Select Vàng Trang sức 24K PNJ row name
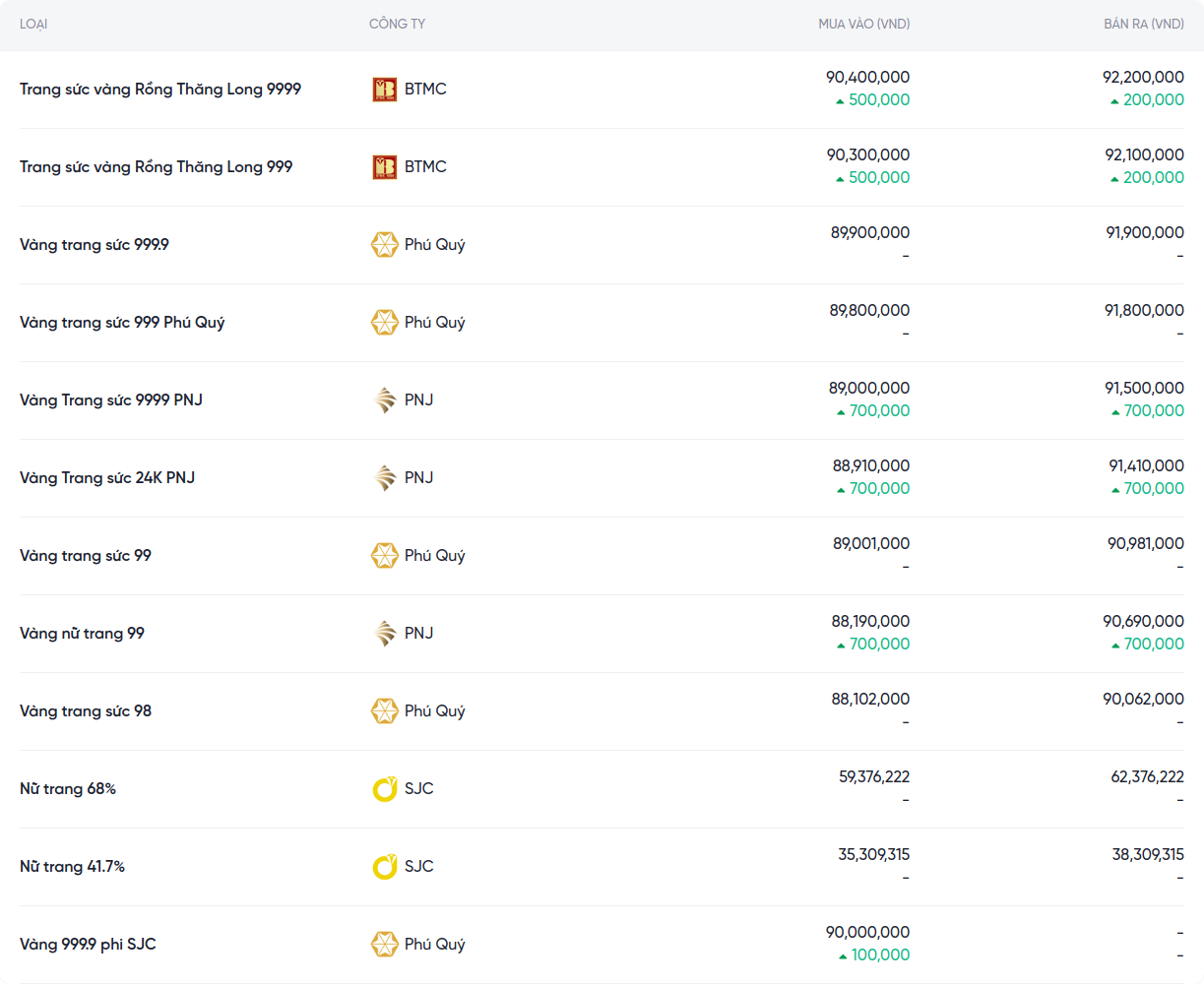The height and width of the screenshot is (984, 1204). (x=107, y=478)
